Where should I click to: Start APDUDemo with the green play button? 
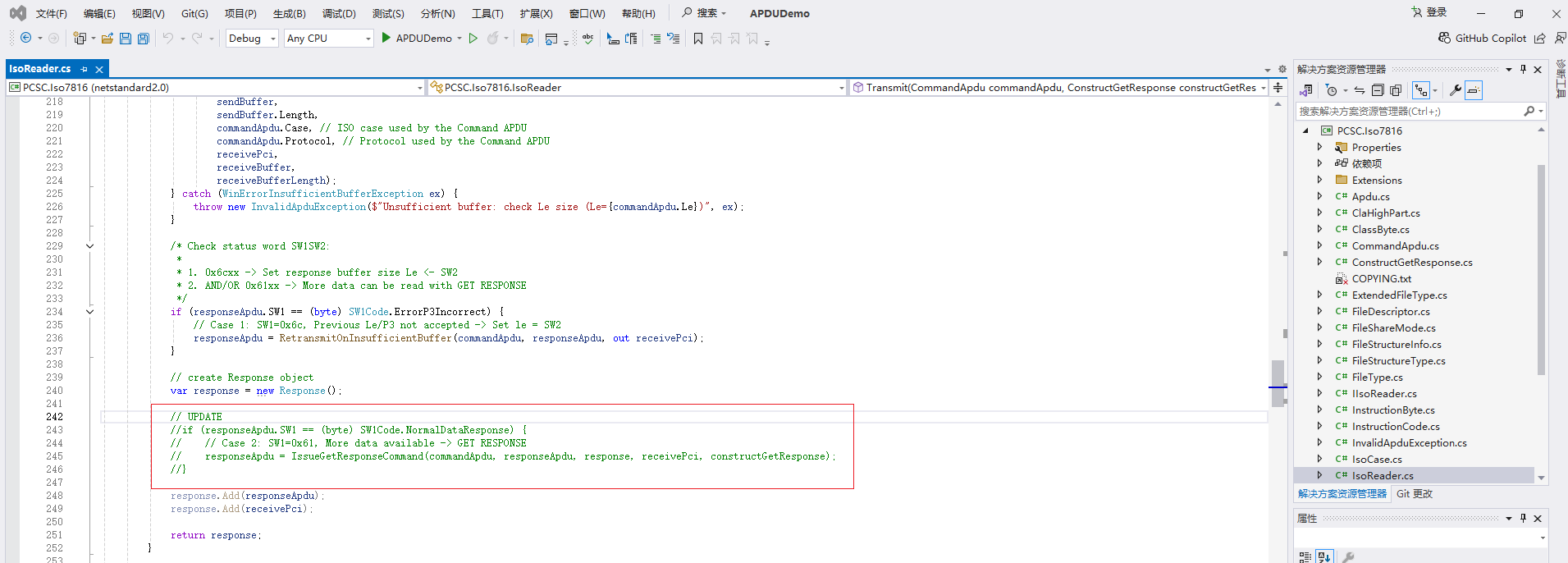click(x=386, y=38)
